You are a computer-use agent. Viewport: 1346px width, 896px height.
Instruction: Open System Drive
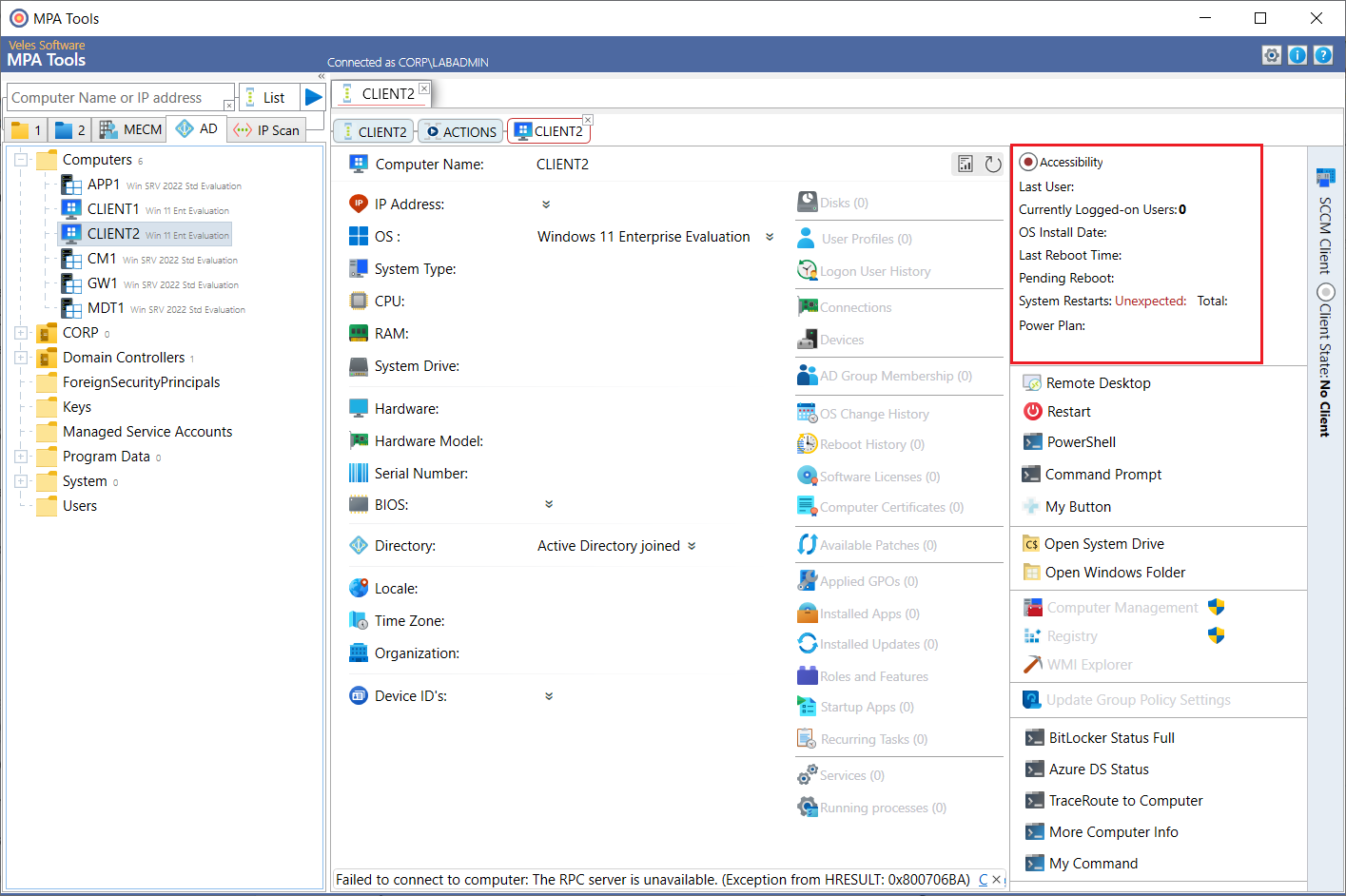[x=1094, y=544]
